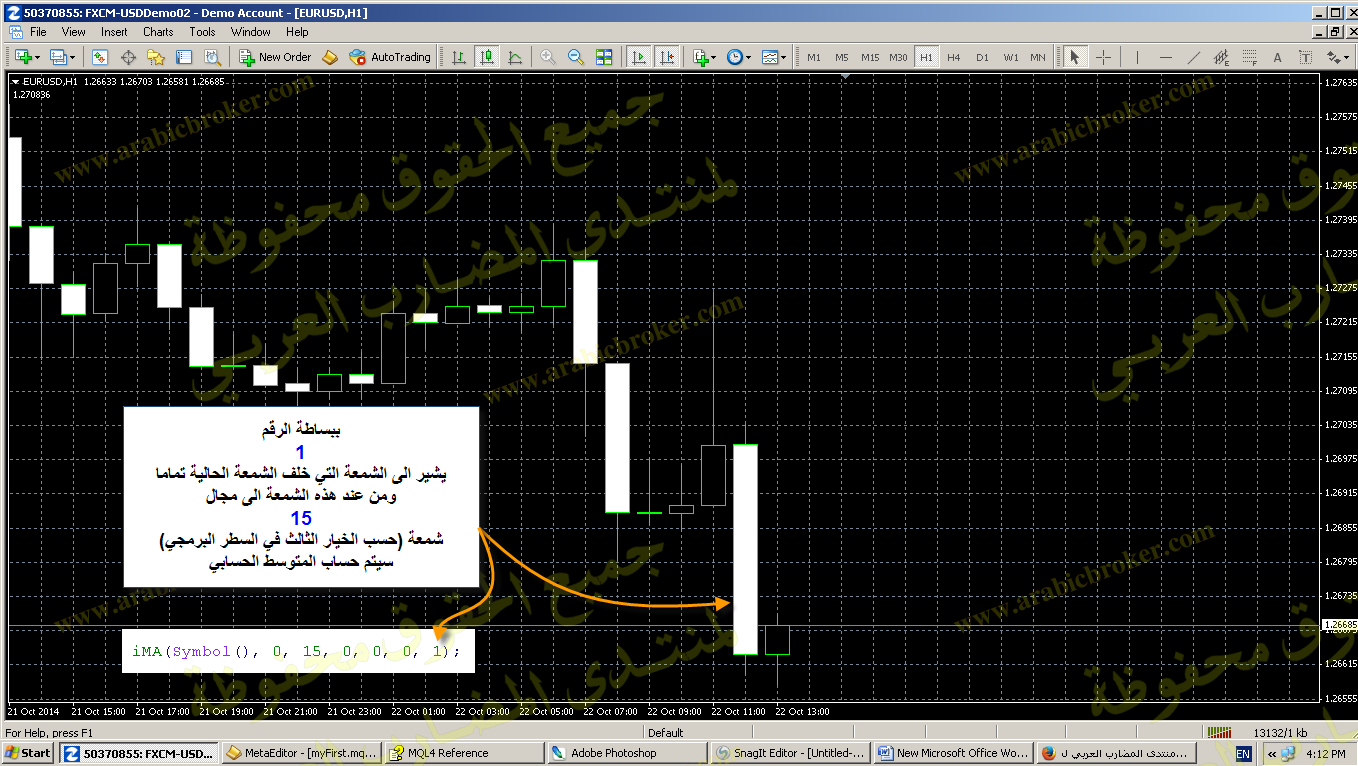The image size is (1358, 766).
Task: Switch timeframe to MN
Action: click(x=1038, y=57)
